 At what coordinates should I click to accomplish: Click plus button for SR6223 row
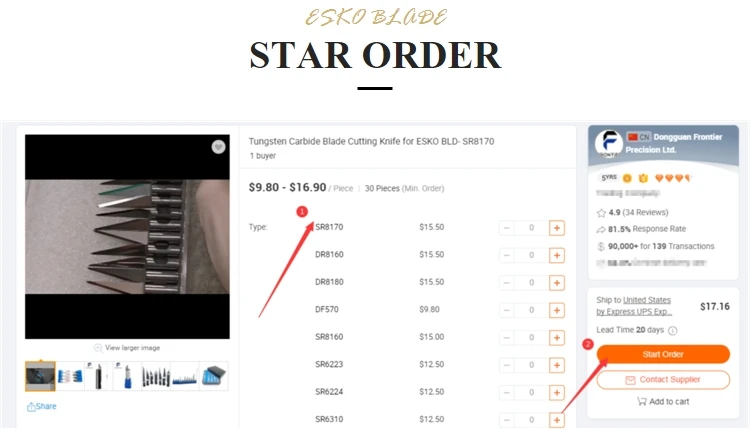(x=557, y=365)
